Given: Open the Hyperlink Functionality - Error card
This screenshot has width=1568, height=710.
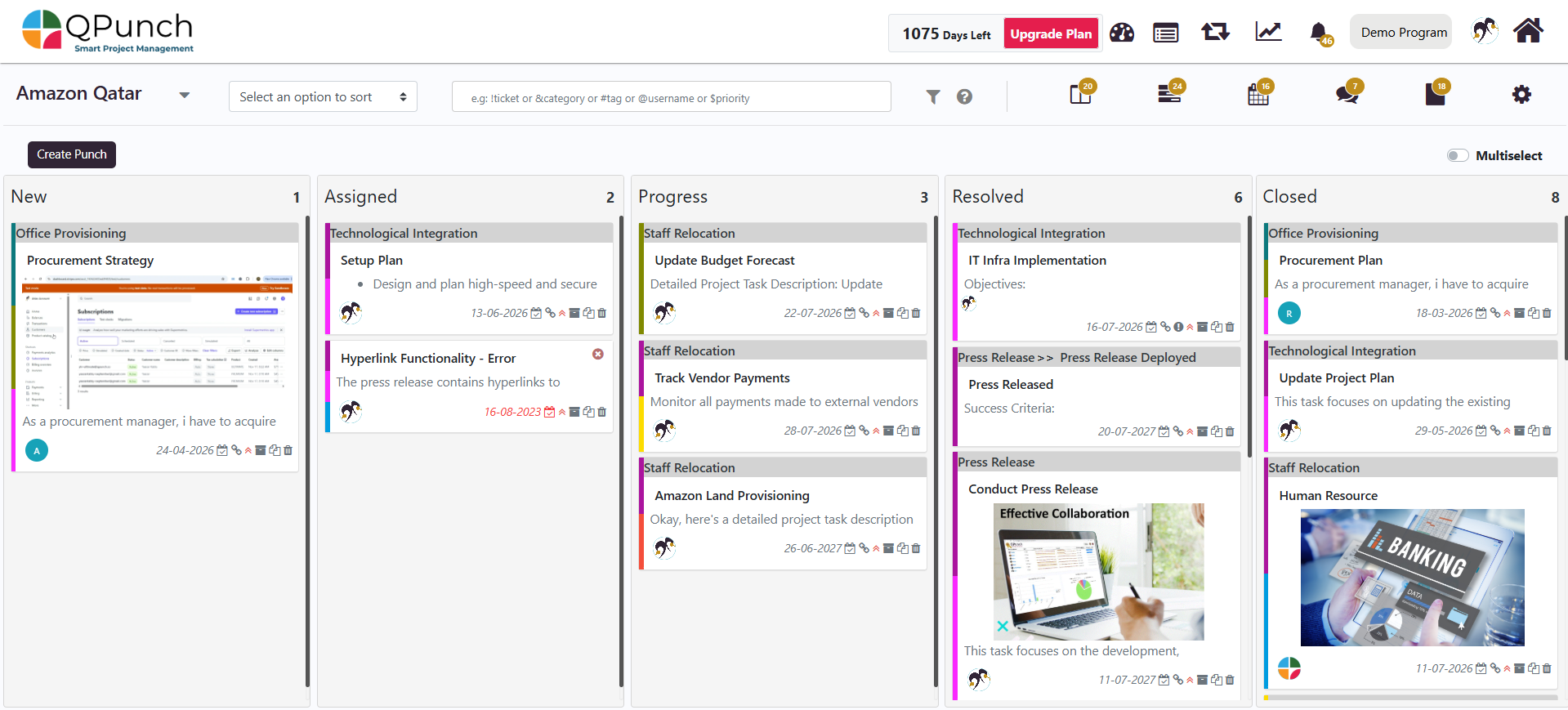Looking at the screenshot, I should point(428,359).
